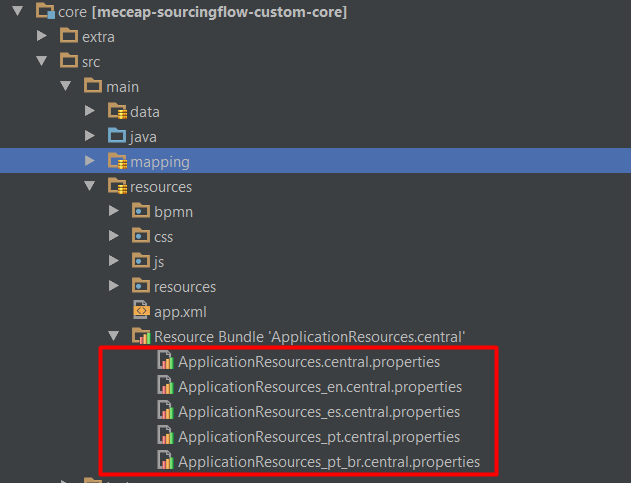This screenshot has height=483, width=631.
Task: Click the data folder icon
Action: [117, 111]
